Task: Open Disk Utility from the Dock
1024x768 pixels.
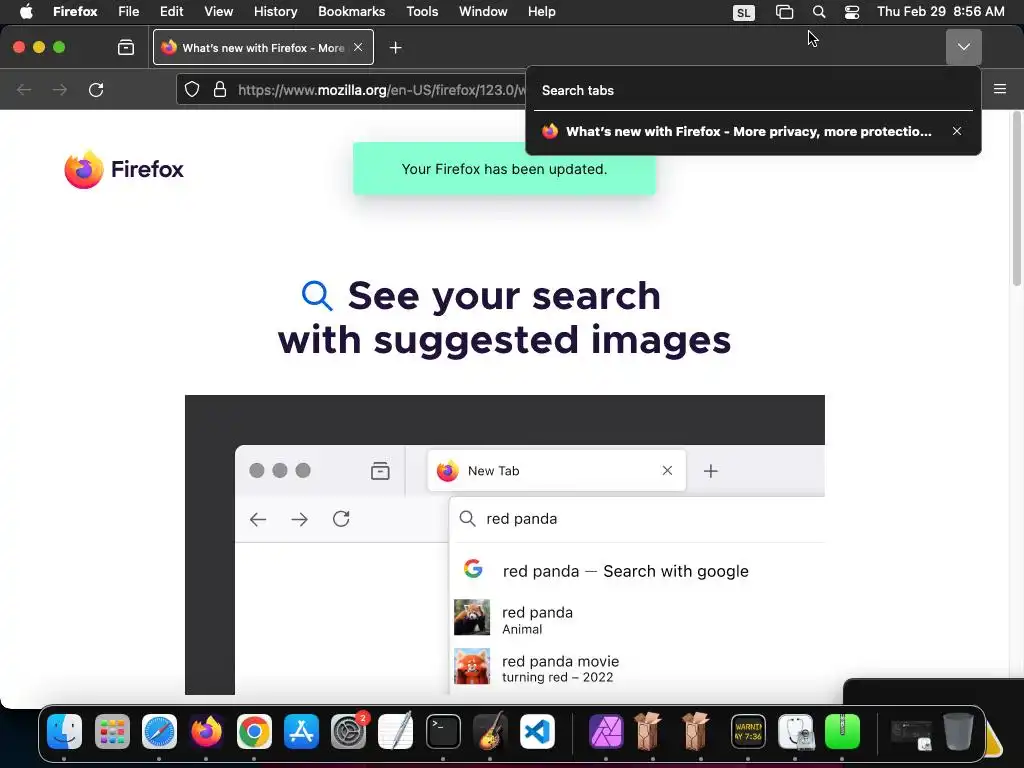Action: pyautogui.click(x=795, y=731)
